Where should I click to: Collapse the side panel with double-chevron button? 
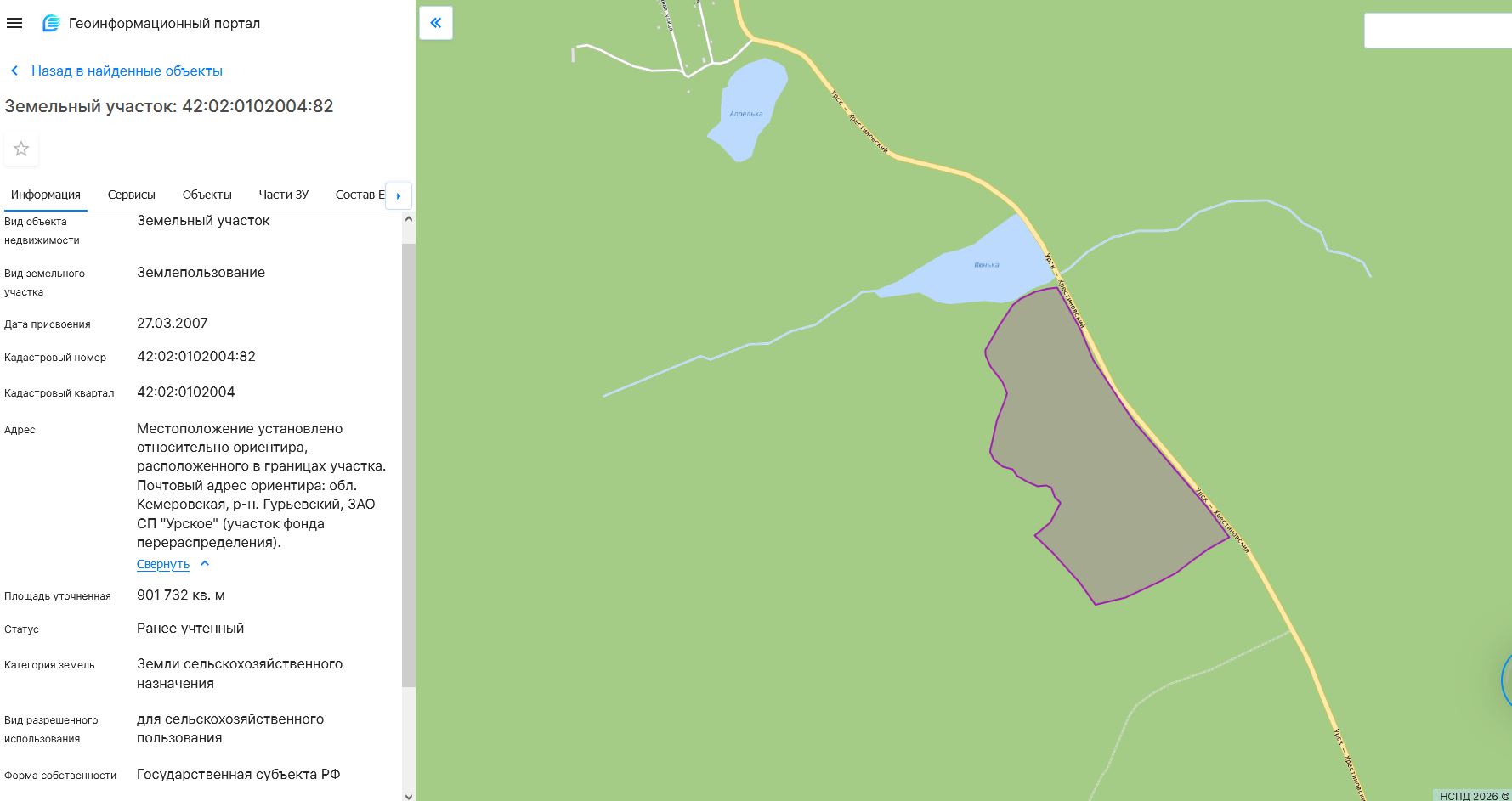436,24
